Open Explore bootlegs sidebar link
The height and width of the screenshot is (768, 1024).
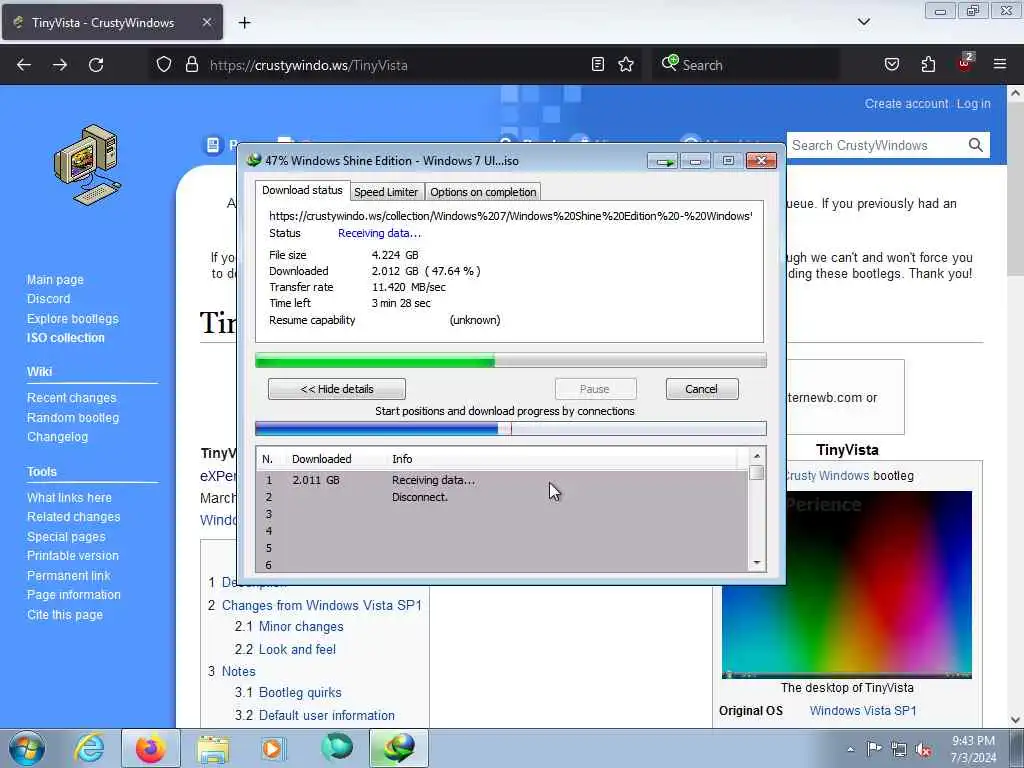(x=72, y=319)
